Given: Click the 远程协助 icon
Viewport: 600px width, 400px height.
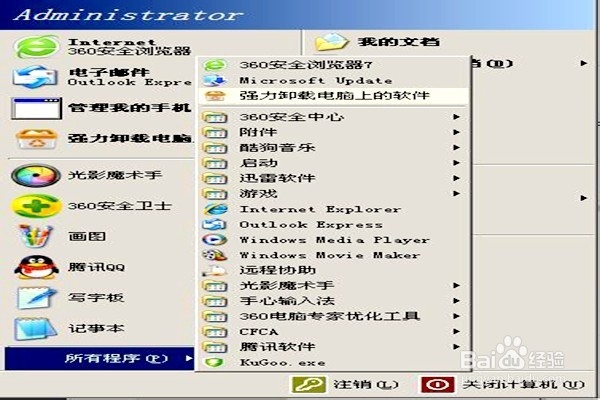Looking at the screenshot, I should click(215, 271).
